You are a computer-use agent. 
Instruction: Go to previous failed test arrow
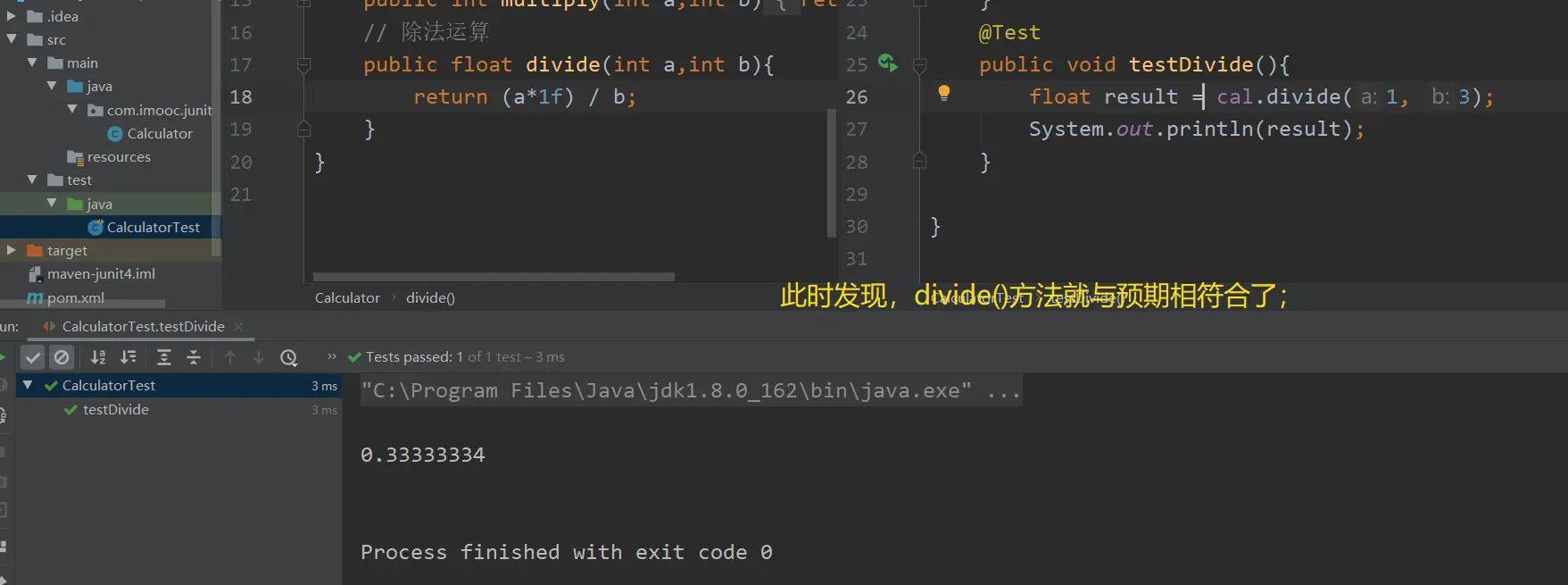tap(230, 357)
